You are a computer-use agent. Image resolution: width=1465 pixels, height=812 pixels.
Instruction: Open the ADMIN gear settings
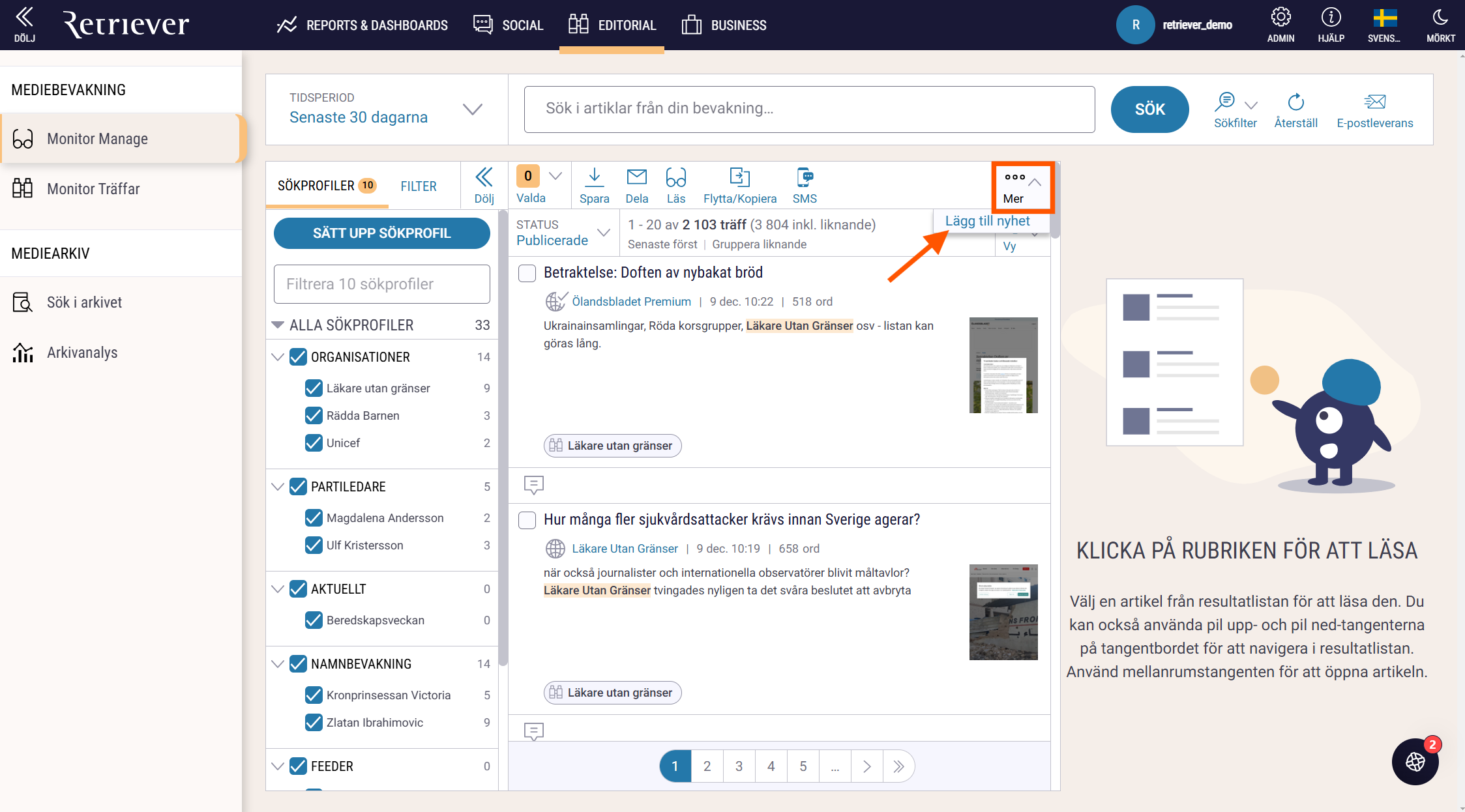(x=1280, y=25)
